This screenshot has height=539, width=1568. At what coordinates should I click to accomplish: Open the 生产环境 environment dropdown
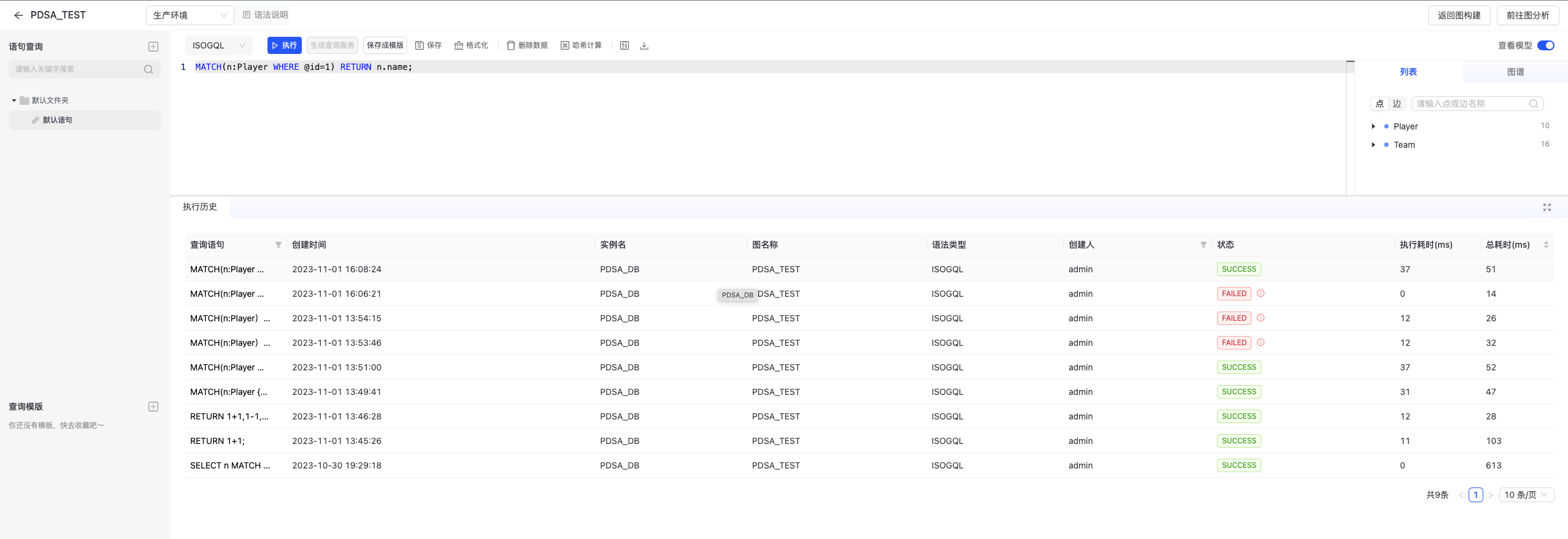[x=190, y=15]
